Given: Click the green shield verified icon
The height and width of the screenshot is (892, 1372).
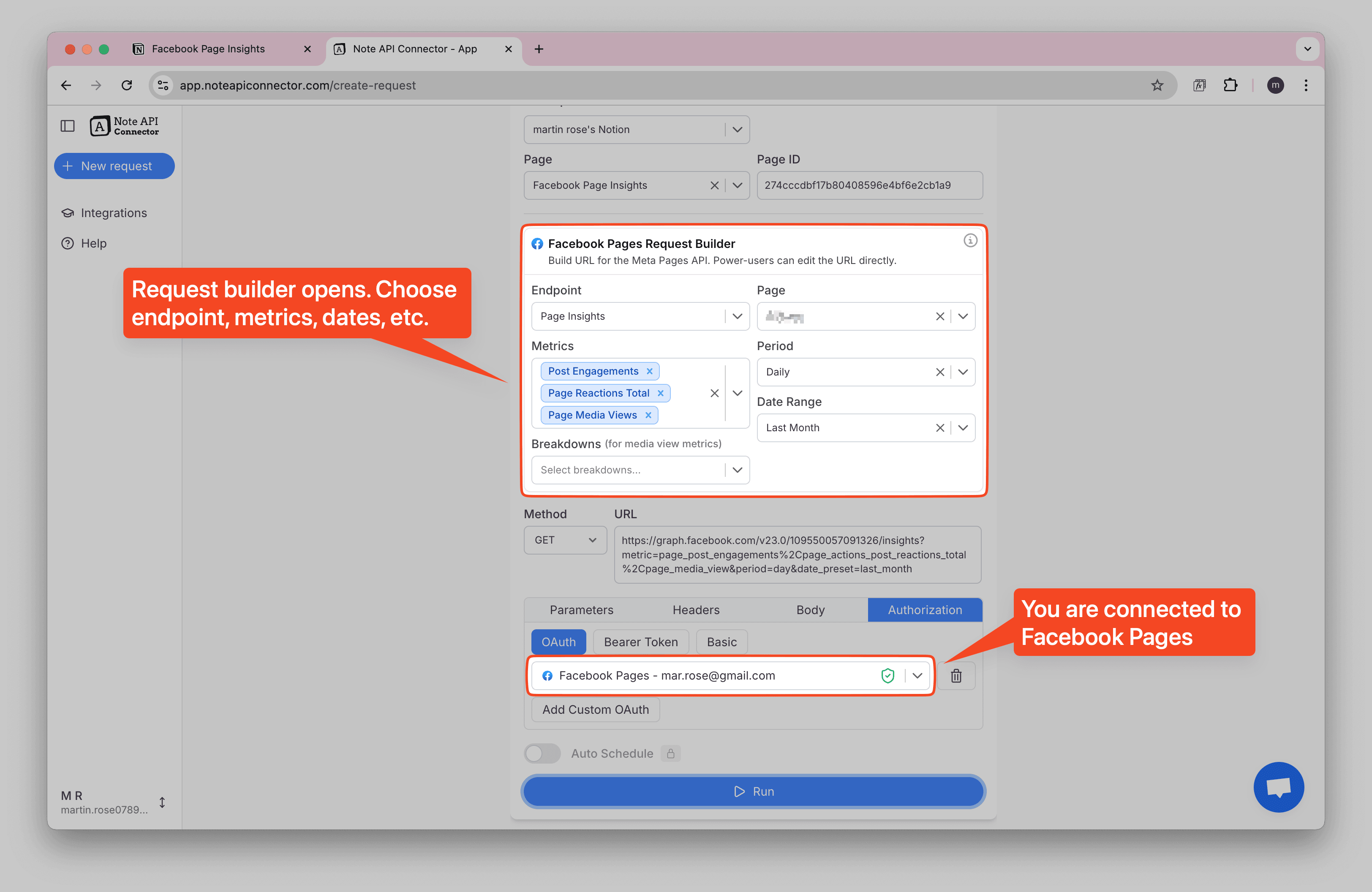Looking at the screenshot, I should point(888,675).
